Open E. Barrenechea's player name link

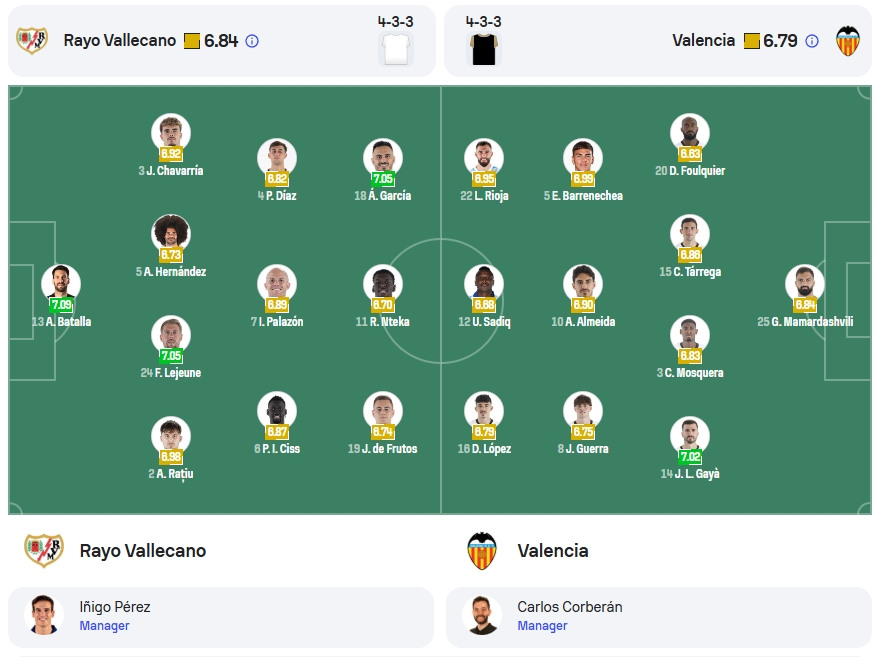[583, 196]
